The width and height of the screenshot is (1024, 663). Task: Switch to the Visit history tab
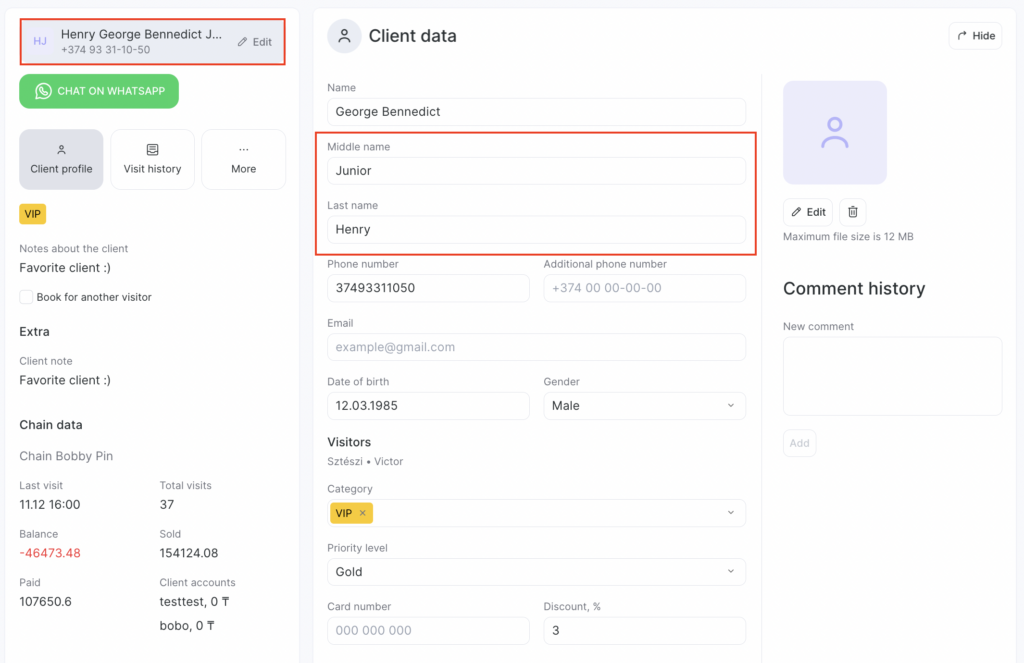[x=152, y=159]
